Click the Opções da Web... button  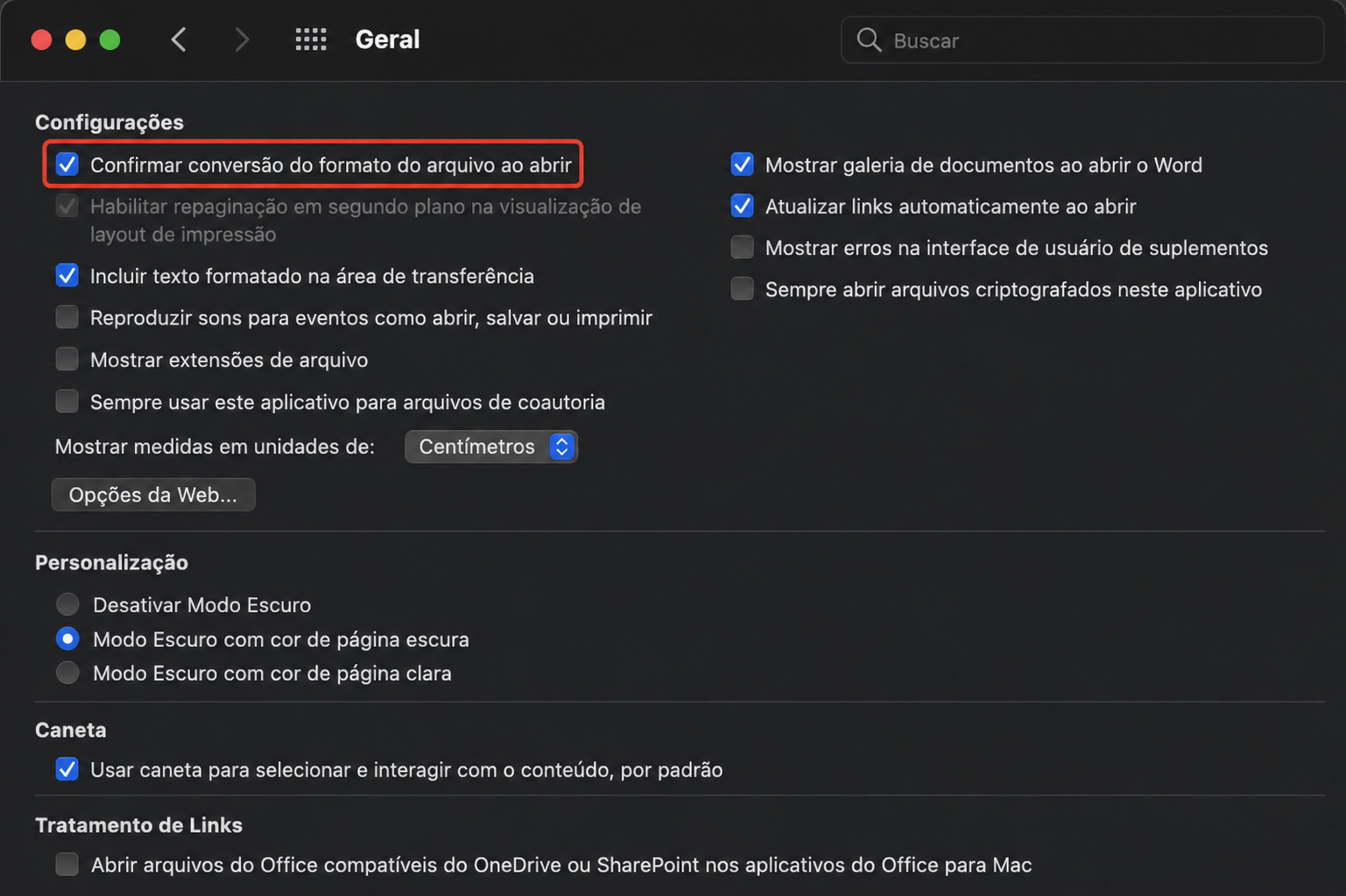[x=153, y=495]
